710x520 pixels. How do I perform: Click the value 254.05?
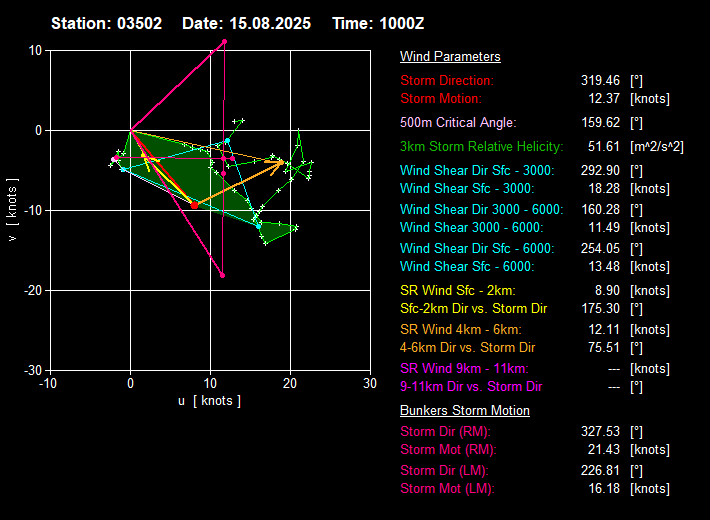point(600,249)
